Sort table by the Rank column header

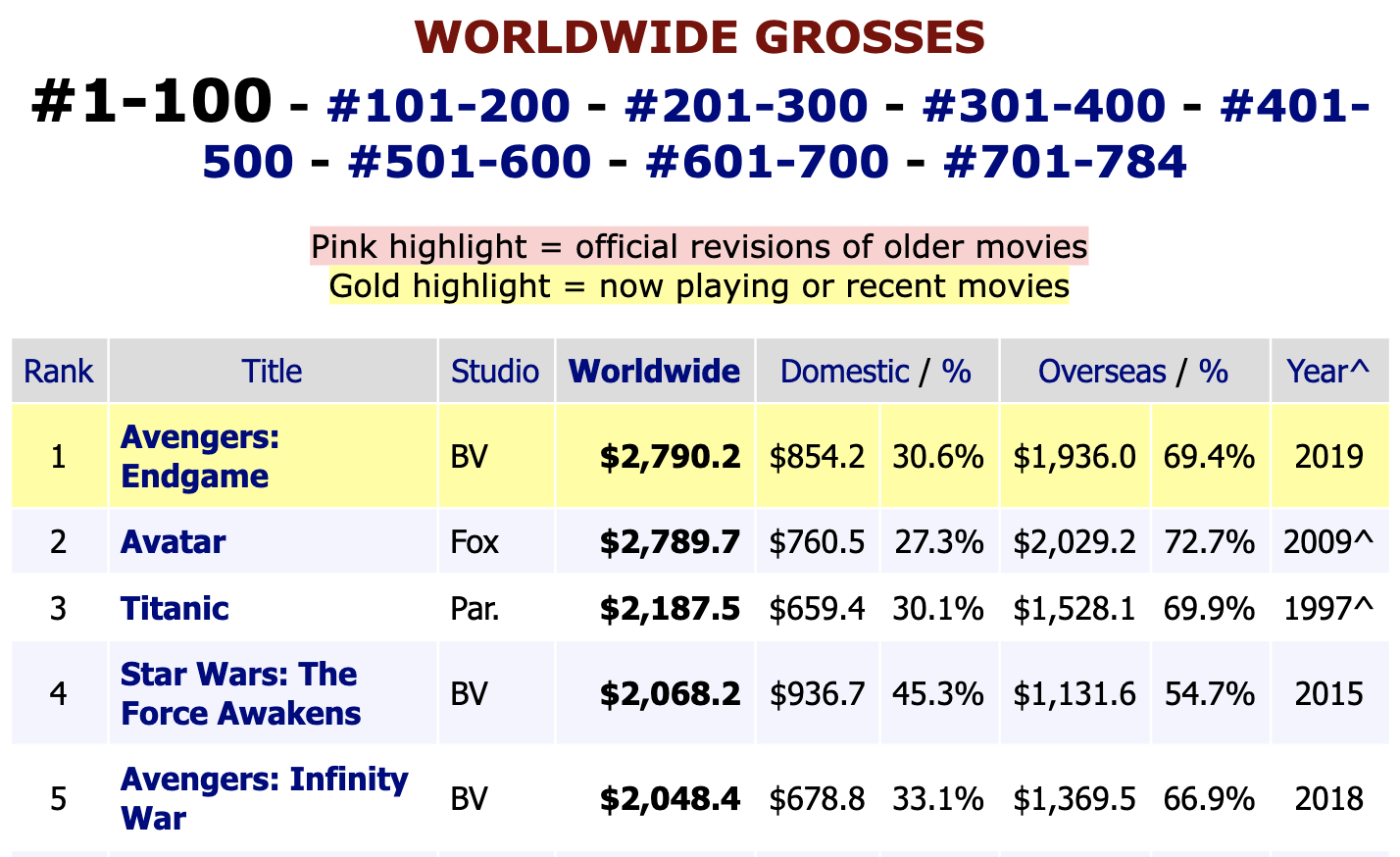point(59,372)
